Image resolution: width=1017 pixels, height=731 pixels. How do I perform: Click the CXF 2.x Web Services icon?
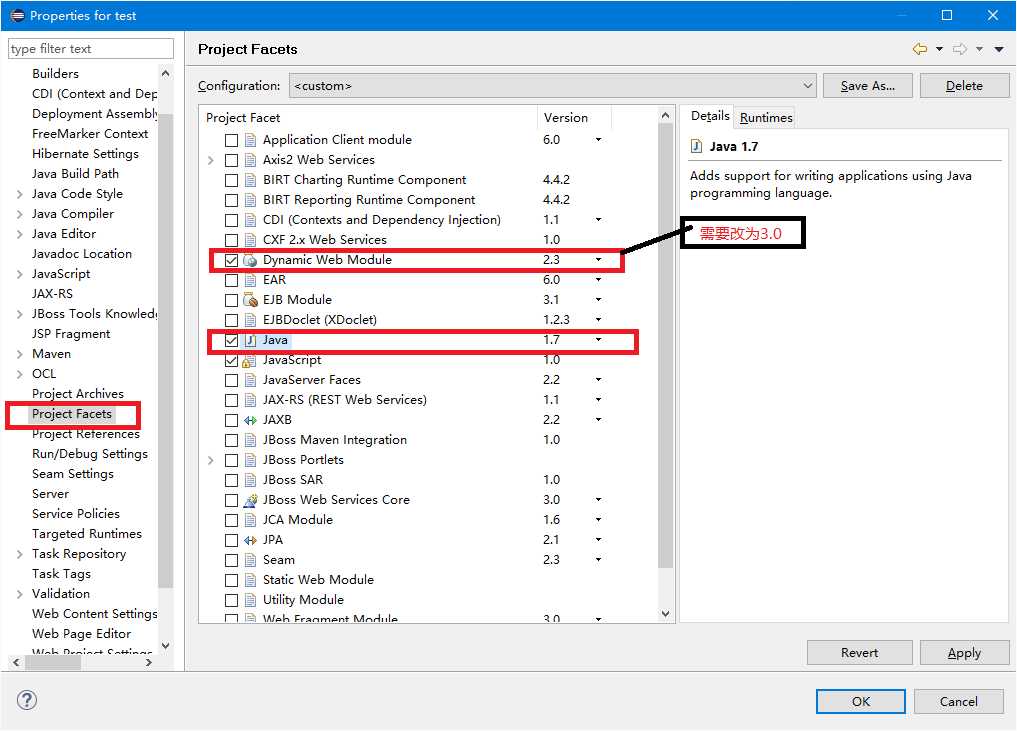coord(250,240)
